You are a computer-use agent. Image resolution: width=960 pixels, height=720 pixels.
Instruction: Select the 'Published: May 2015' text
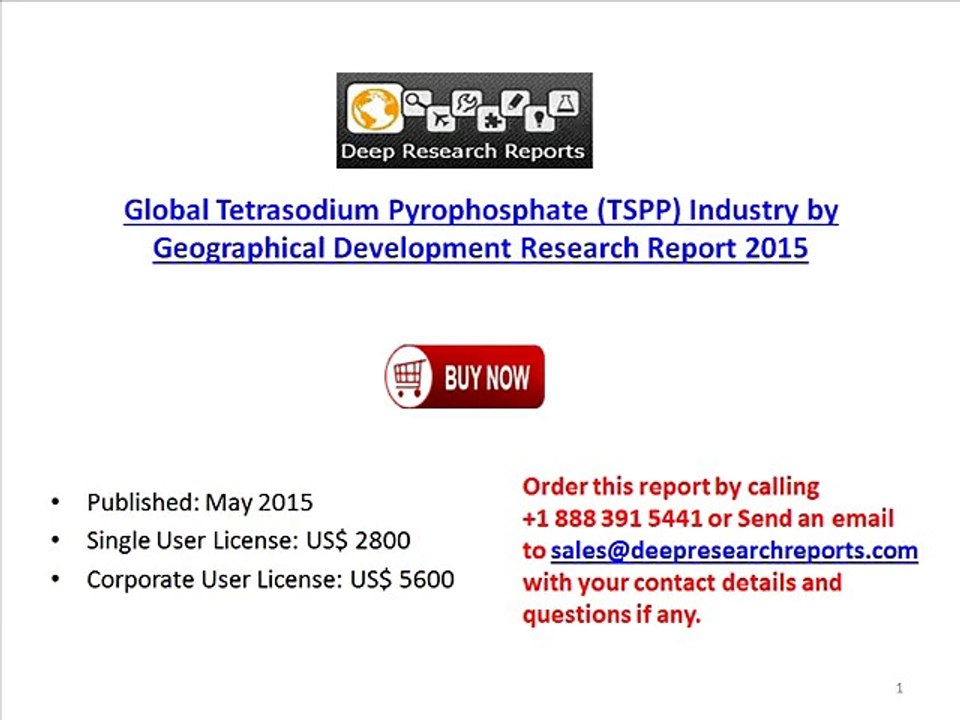200,503
